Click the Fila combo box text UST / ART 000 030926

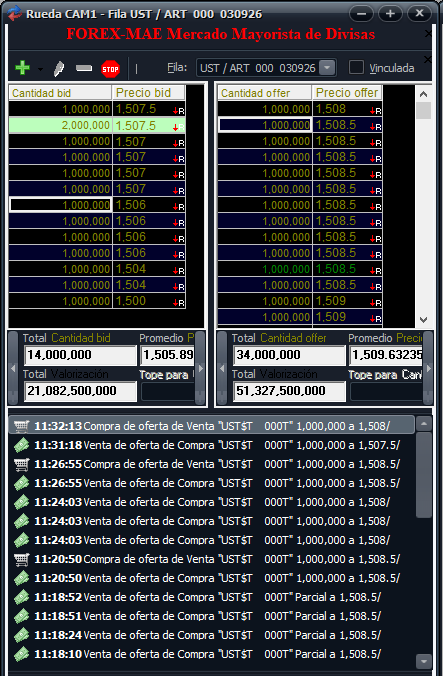pyautogui.click(x=258, y=68)
